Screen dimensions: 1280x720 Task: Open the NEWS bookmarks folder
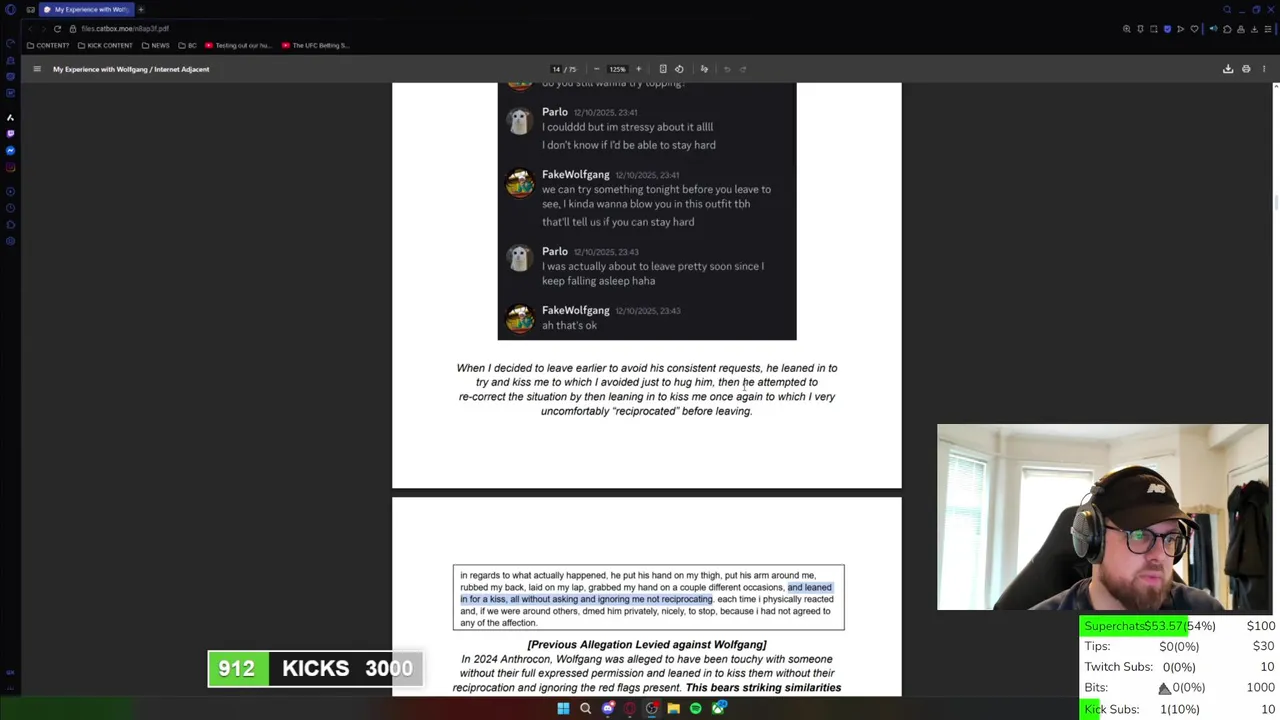pyautogui.click(x=155, y=45)
